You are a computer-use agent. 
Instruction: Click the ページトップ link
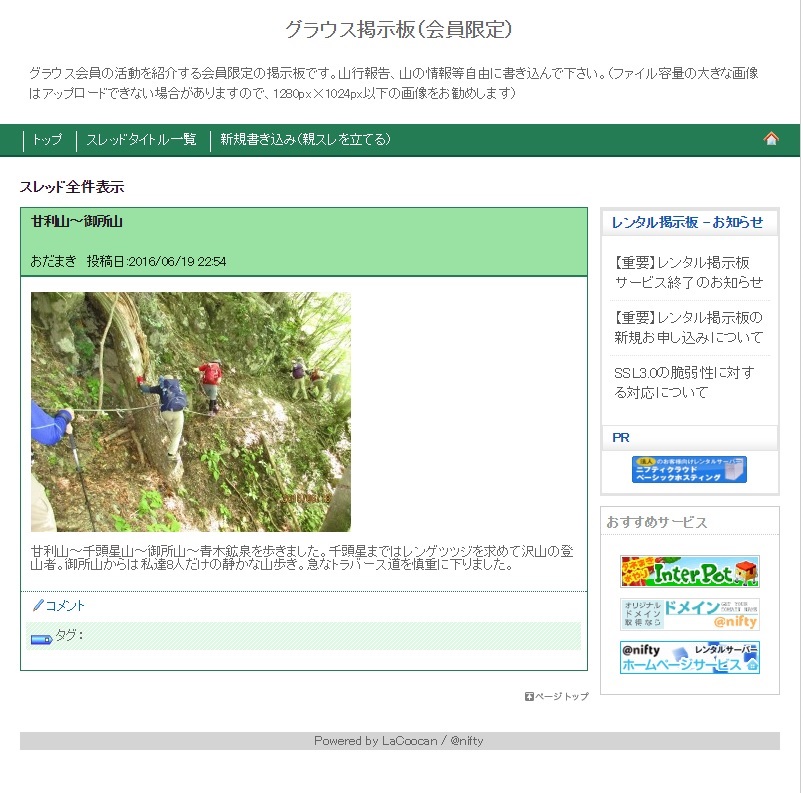tap(562, 697)
